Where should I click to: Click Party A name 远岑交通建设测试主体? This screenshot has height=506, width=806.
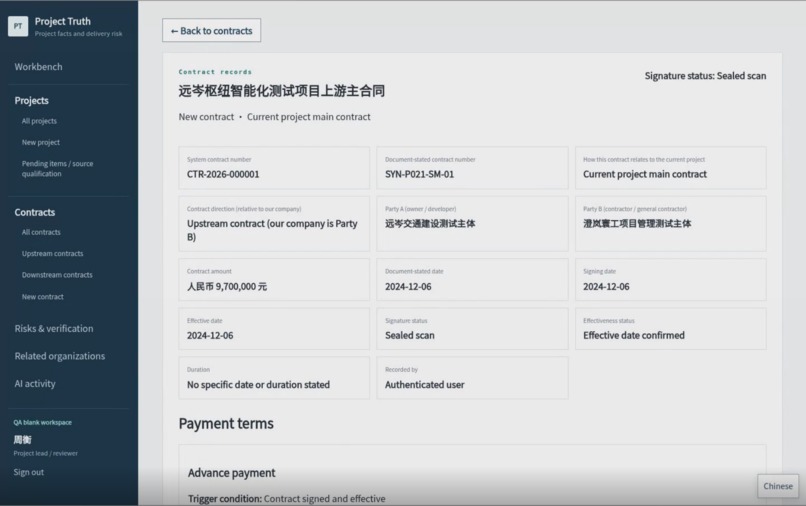click(430, 224)
